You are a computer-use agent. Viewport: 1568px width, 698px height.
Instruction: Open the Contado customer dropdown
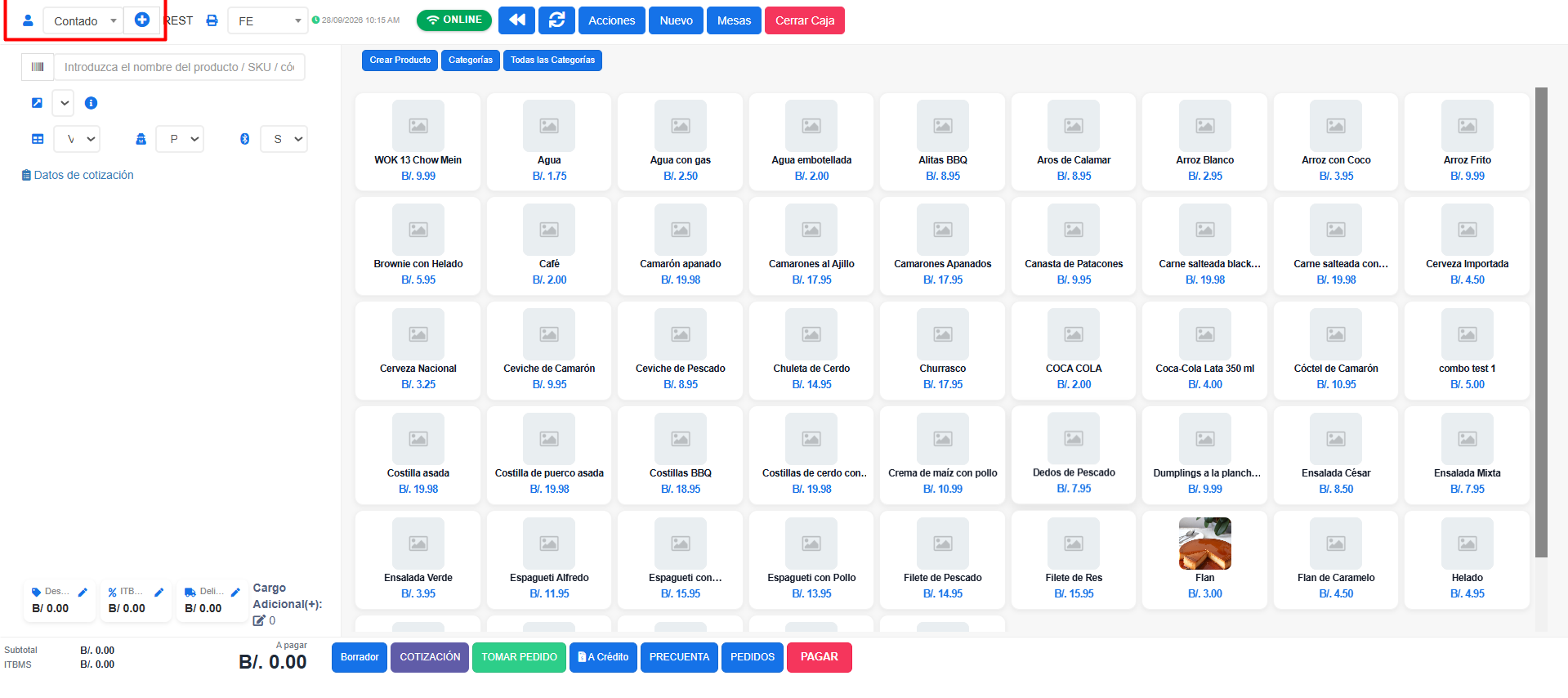[x=83, y=21]
